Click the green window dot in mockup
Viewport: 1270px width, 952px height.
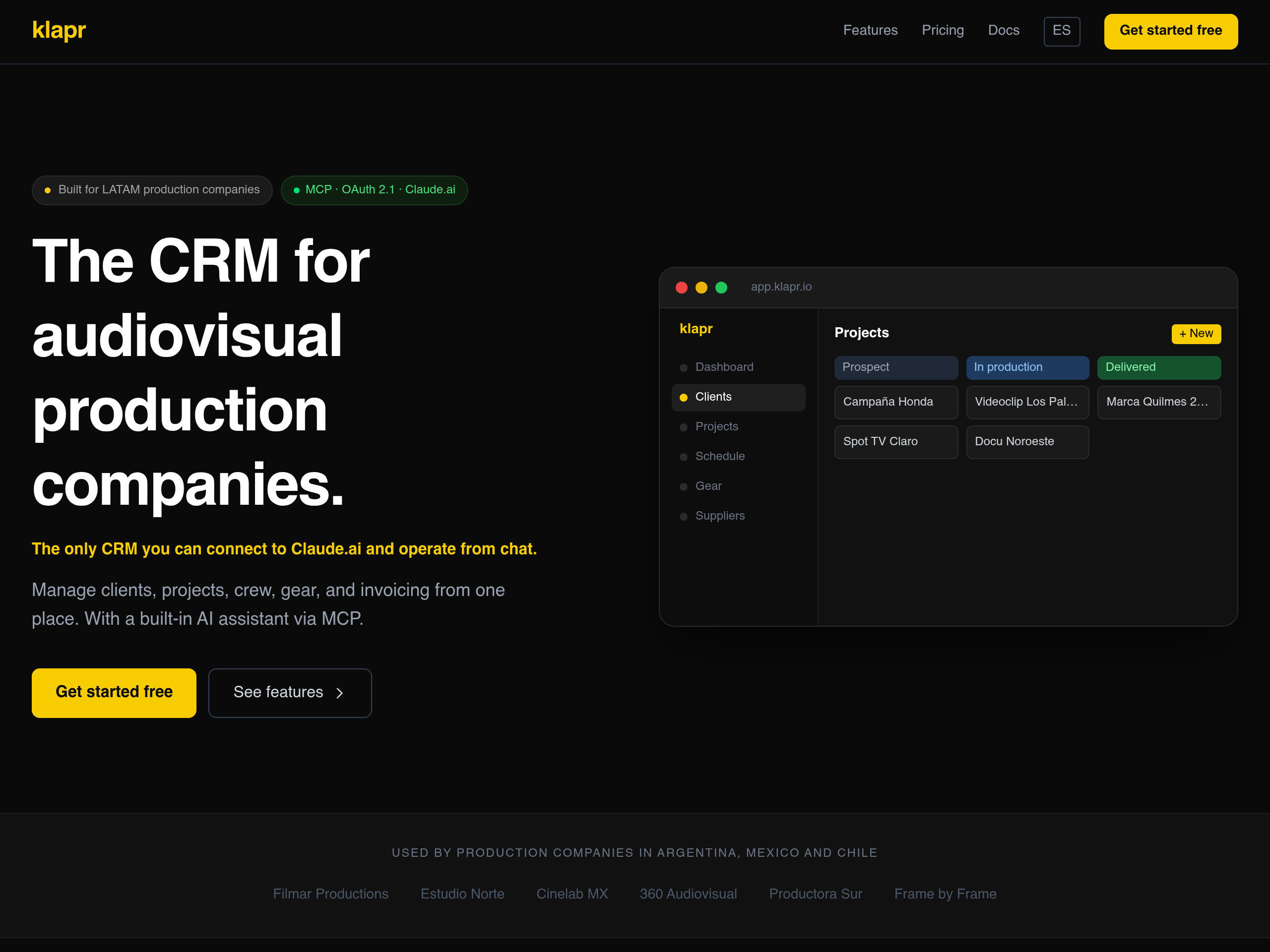coord(721,288)
